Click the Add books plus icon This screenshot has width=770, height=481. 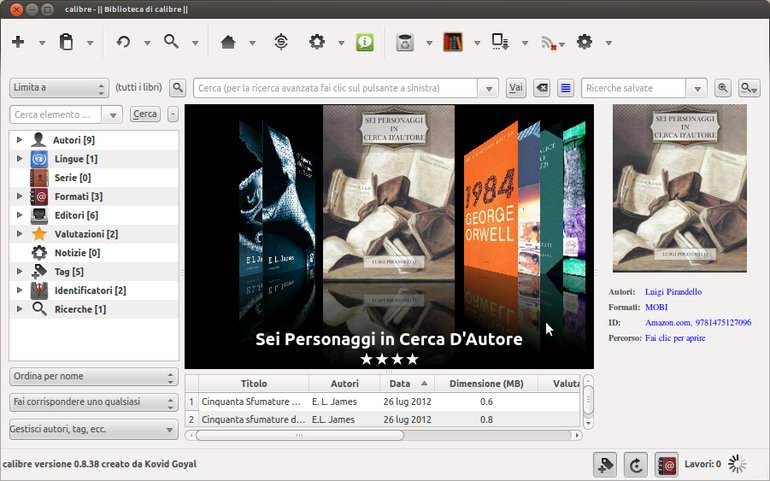(18, 42)
